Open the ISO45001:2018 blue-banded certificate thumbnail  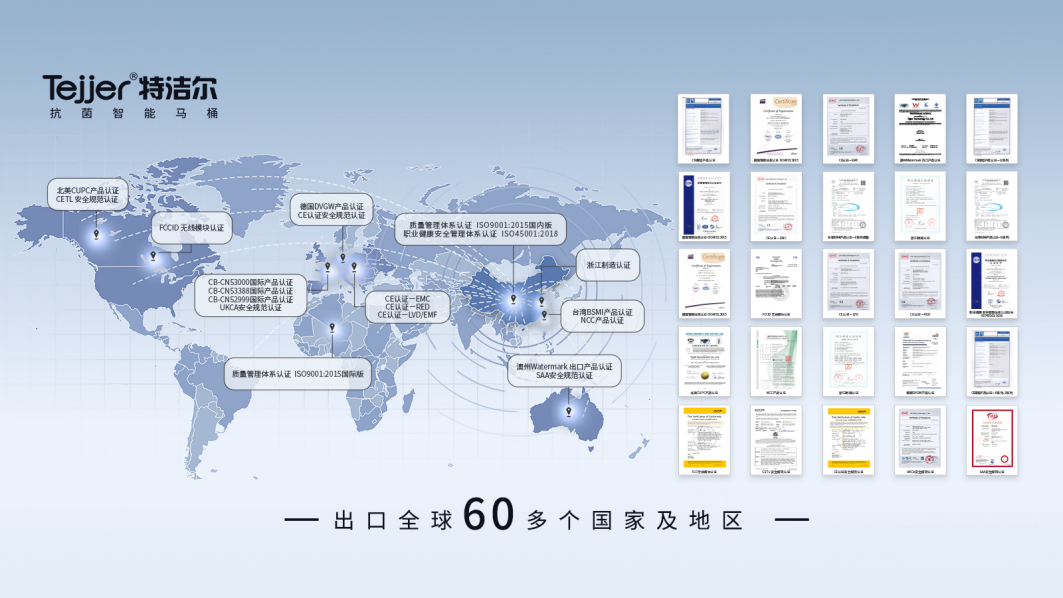[992, 284]
